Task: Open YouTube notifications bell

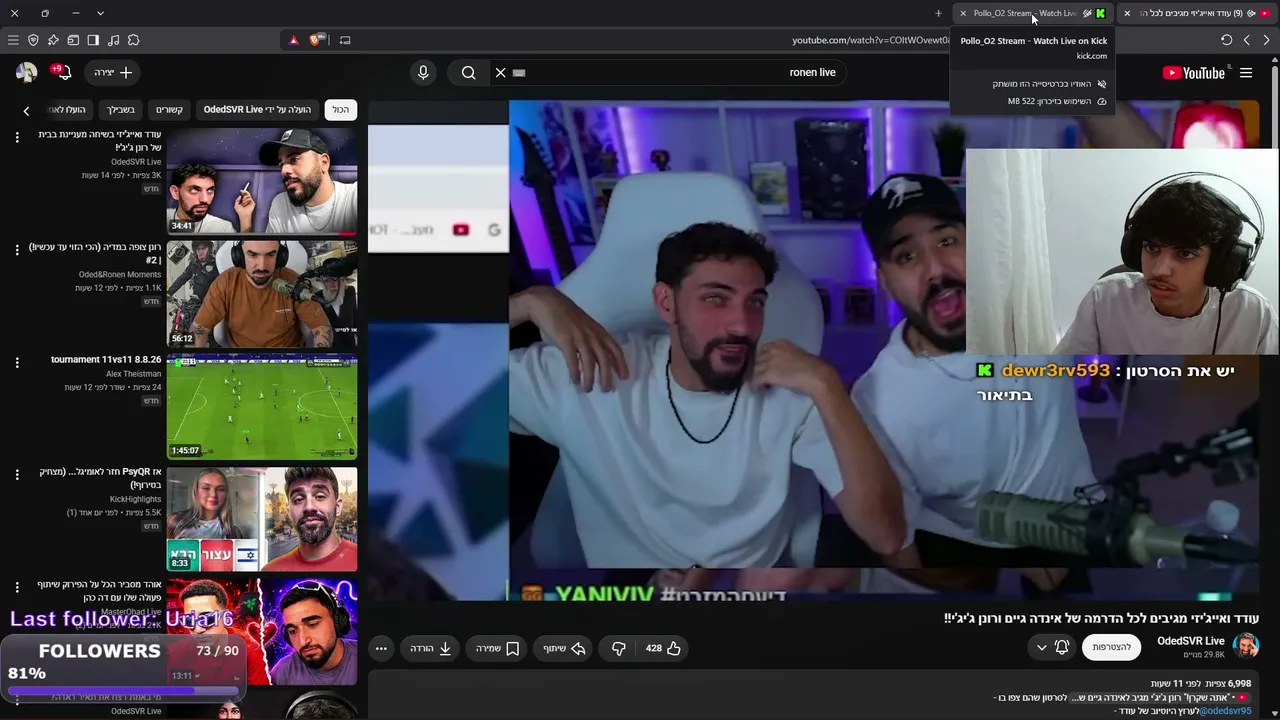Action: point(63,72)
